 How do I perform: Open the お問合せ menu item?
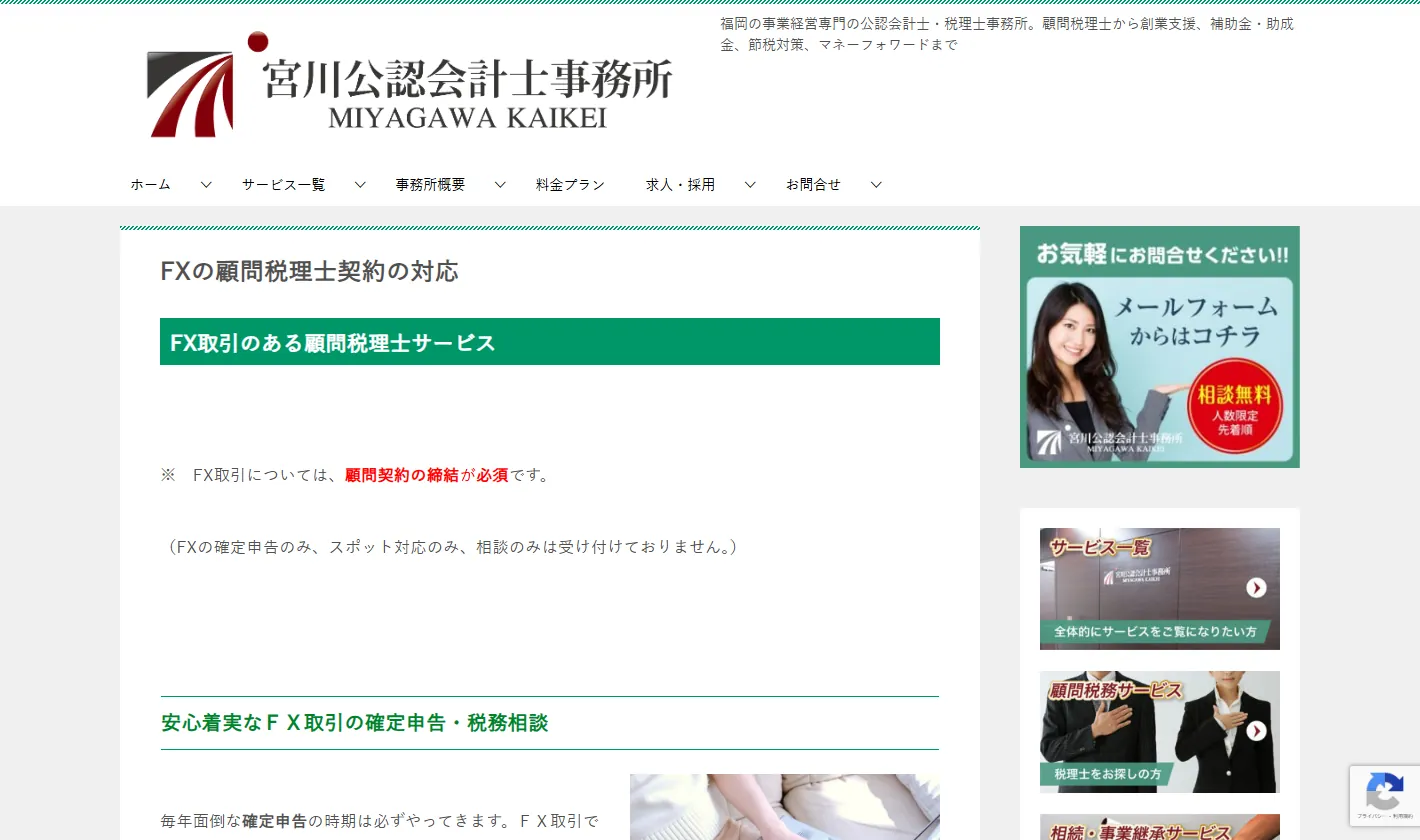click(813, 185)
